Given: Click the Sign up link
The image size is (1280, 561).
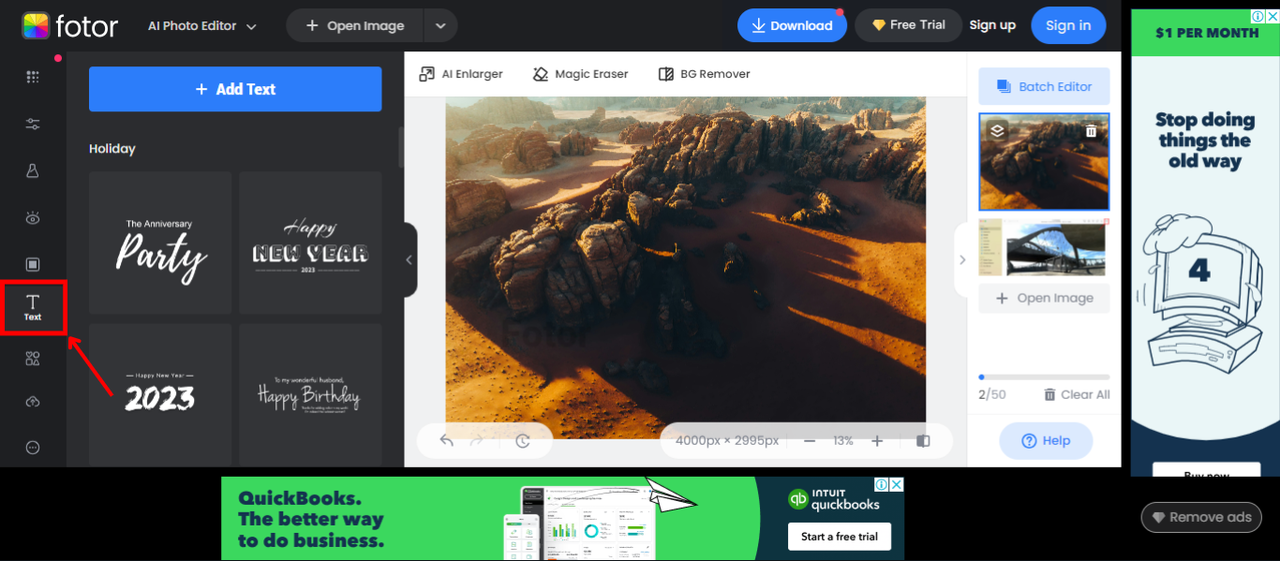Looking at the screenshot, I should pyautogui.click(x=992, y=25).
